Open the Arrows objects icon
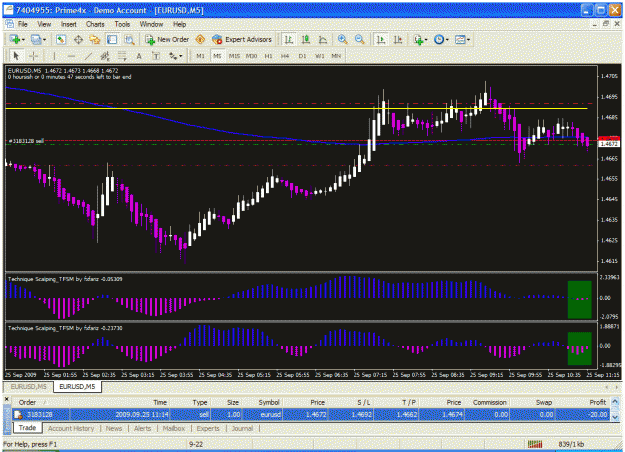 (173, 56)
